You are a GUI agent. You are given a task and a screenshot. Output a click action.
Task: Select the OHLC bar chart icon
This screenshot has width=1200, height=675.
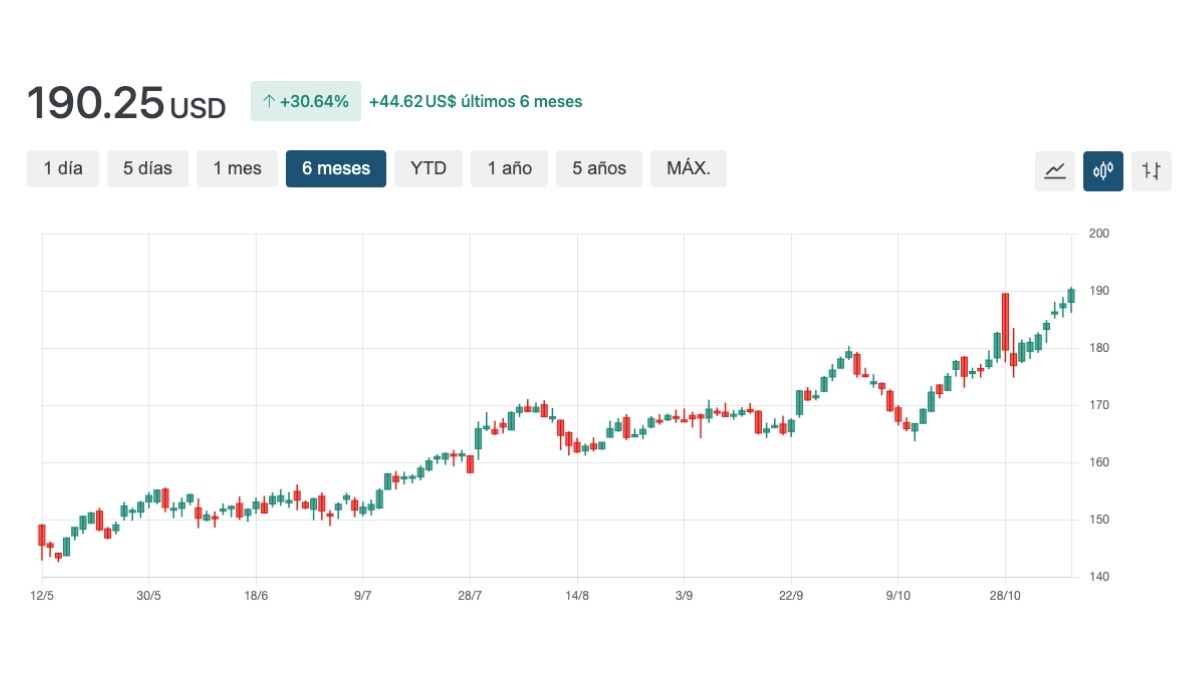(1151, 171)
